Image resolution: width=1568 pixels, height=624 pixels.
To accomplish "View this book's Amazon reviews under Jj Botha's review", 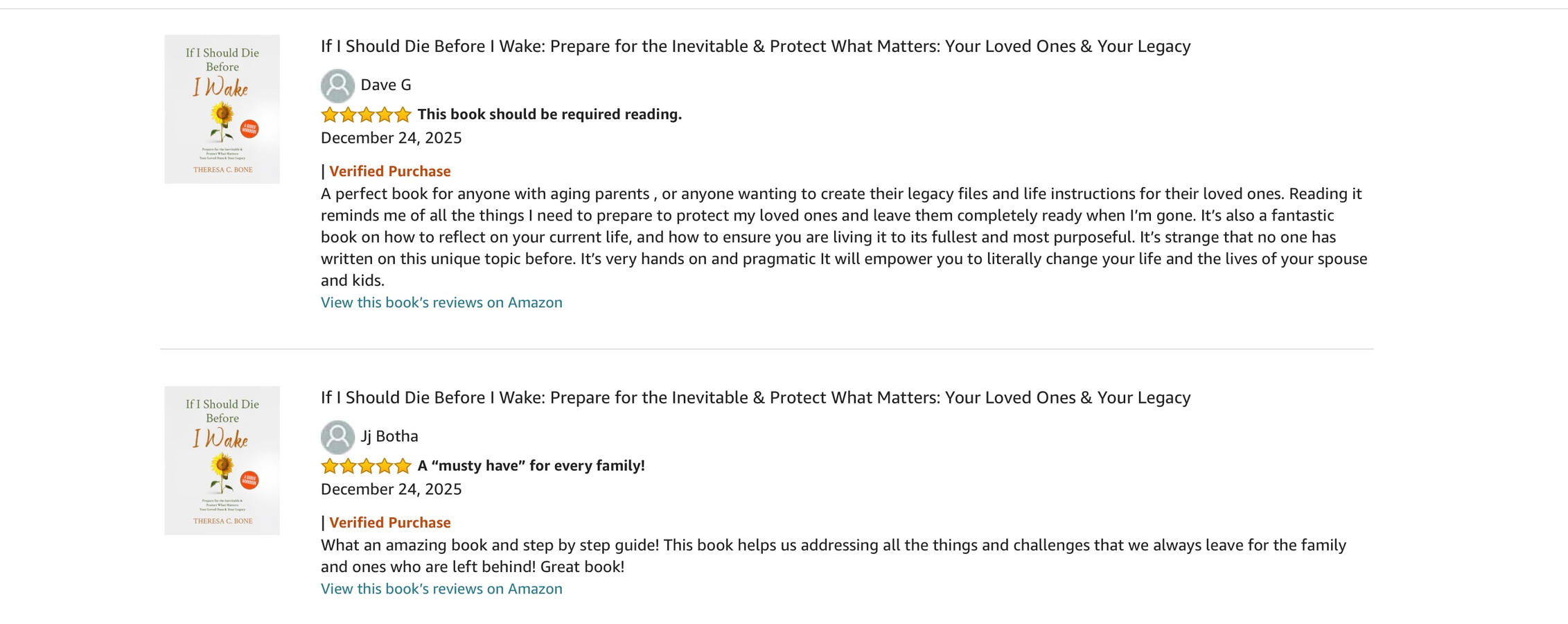I will tap(441, 589).
